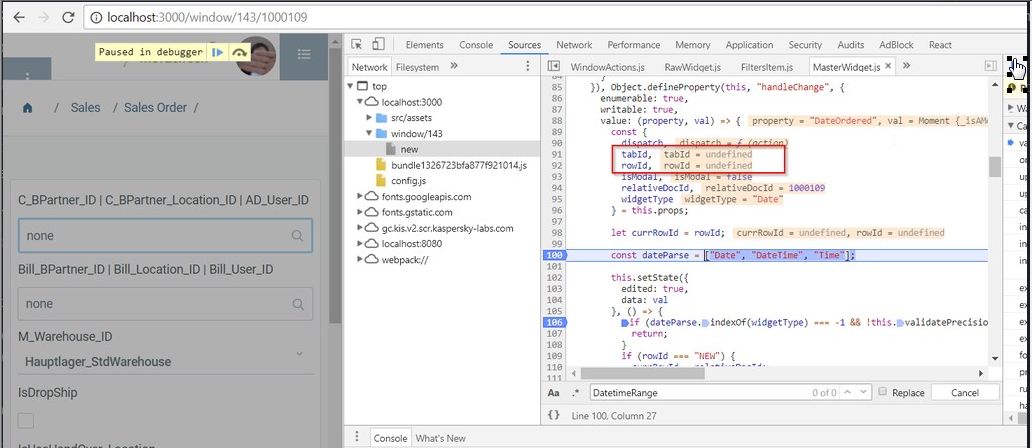Toggle regular expression search option
The width and height of the screenshot is (1032, 448).
click(575, 393)
